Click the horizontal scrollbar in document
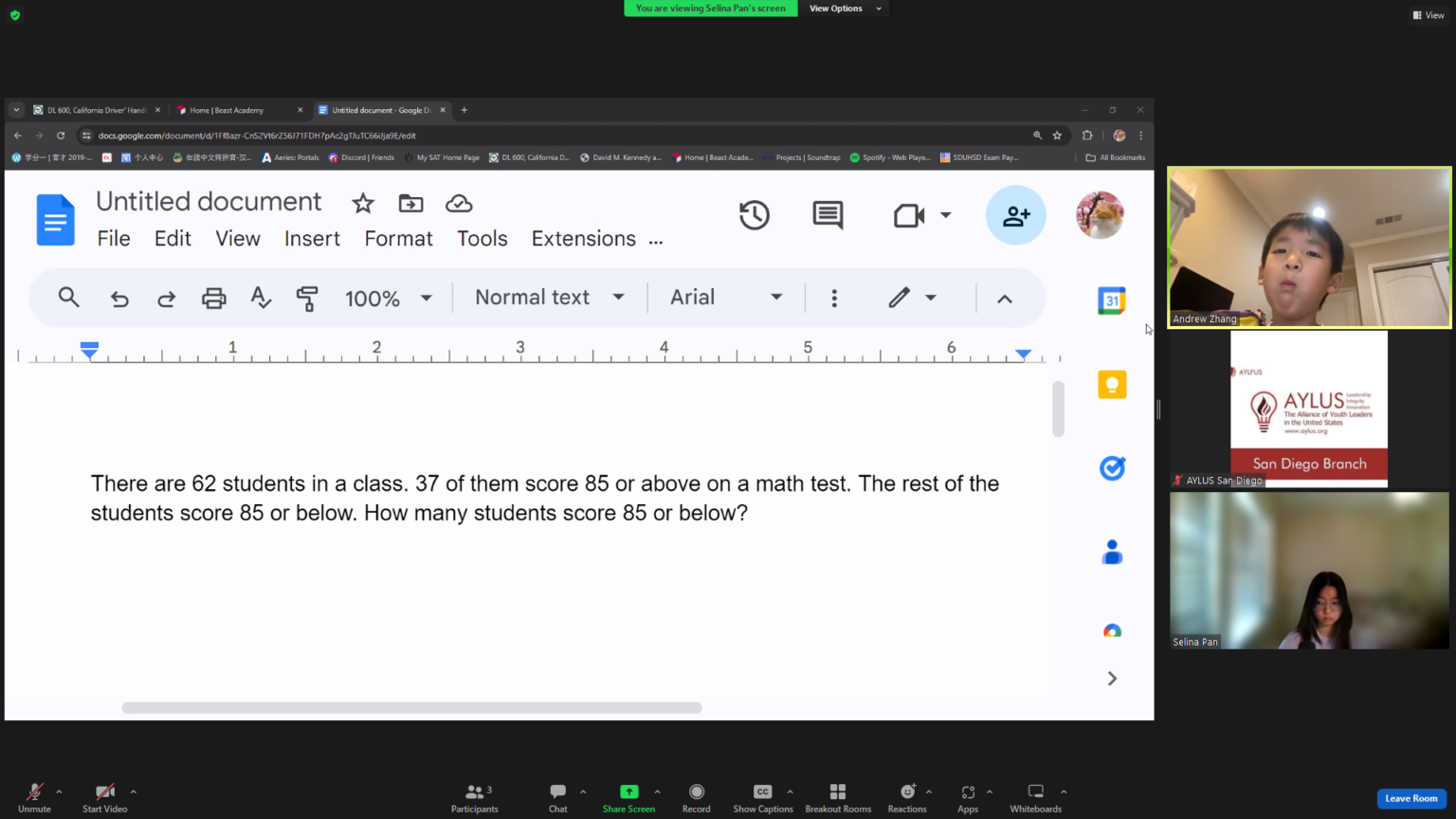 pos(411,708)
